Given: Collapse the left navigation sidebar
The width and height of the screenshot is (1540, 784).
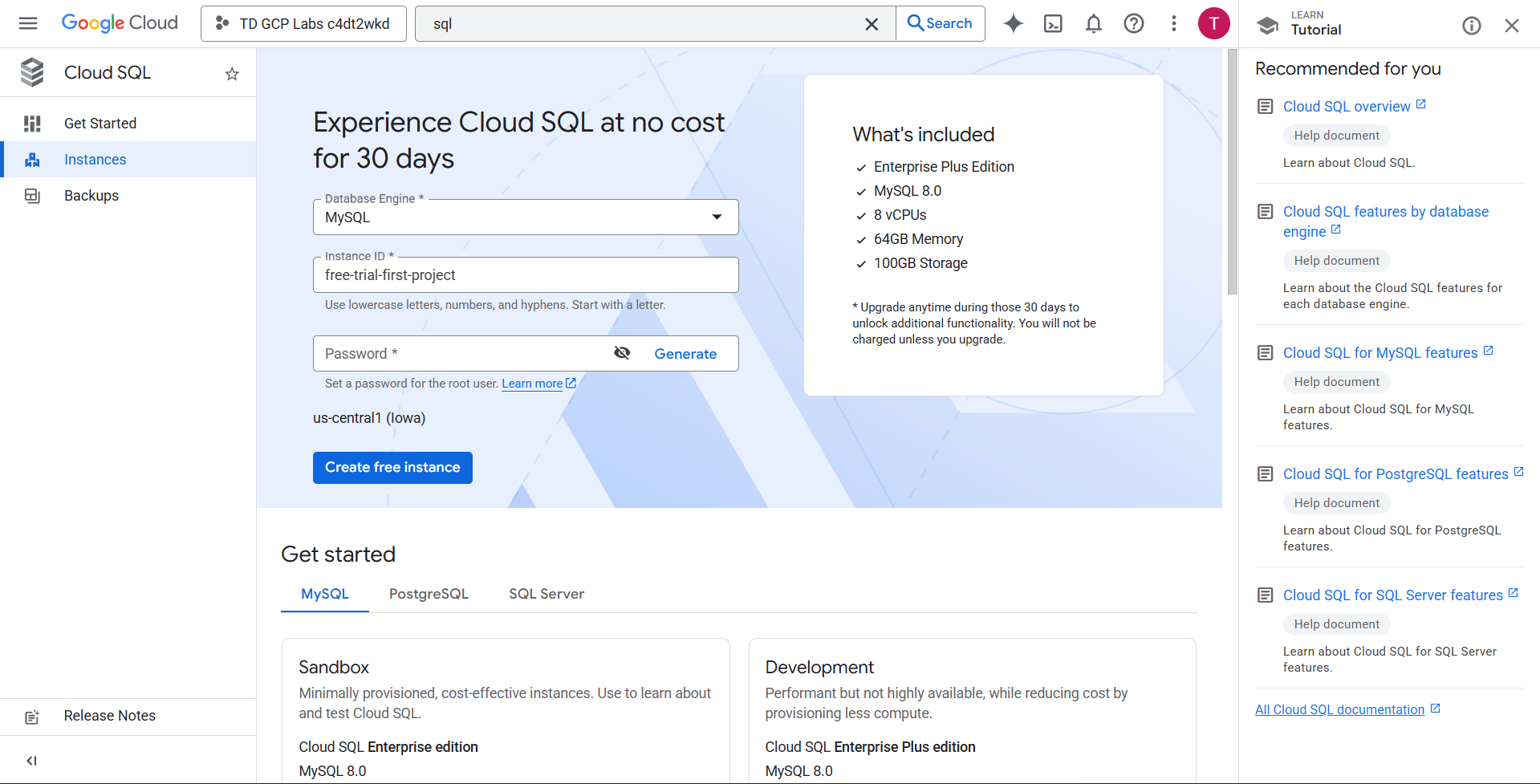Looking at the screenshot, I should 32,760.
